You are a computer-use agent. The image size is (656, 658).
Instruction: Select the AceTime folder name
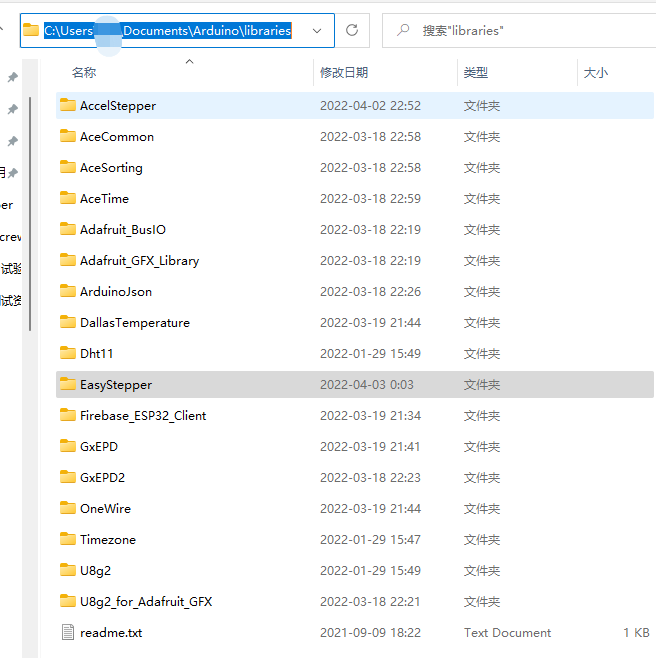(105, 198)
